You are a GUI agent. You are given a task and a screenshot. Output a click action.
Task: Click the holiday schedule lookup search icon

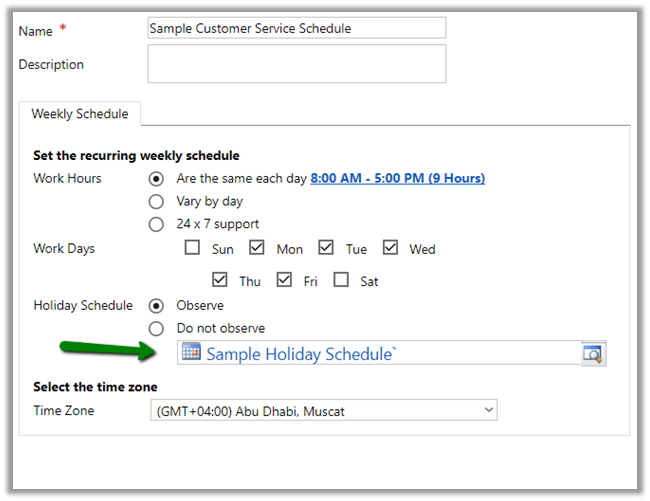pos(593,353)
